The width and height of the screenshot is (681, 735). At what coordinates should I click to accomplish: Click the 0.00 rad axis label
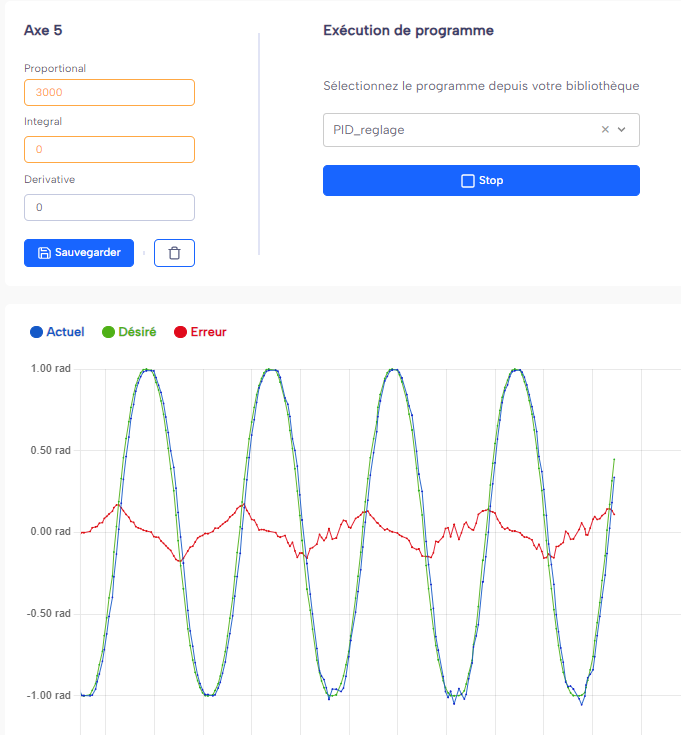[49, 531]
